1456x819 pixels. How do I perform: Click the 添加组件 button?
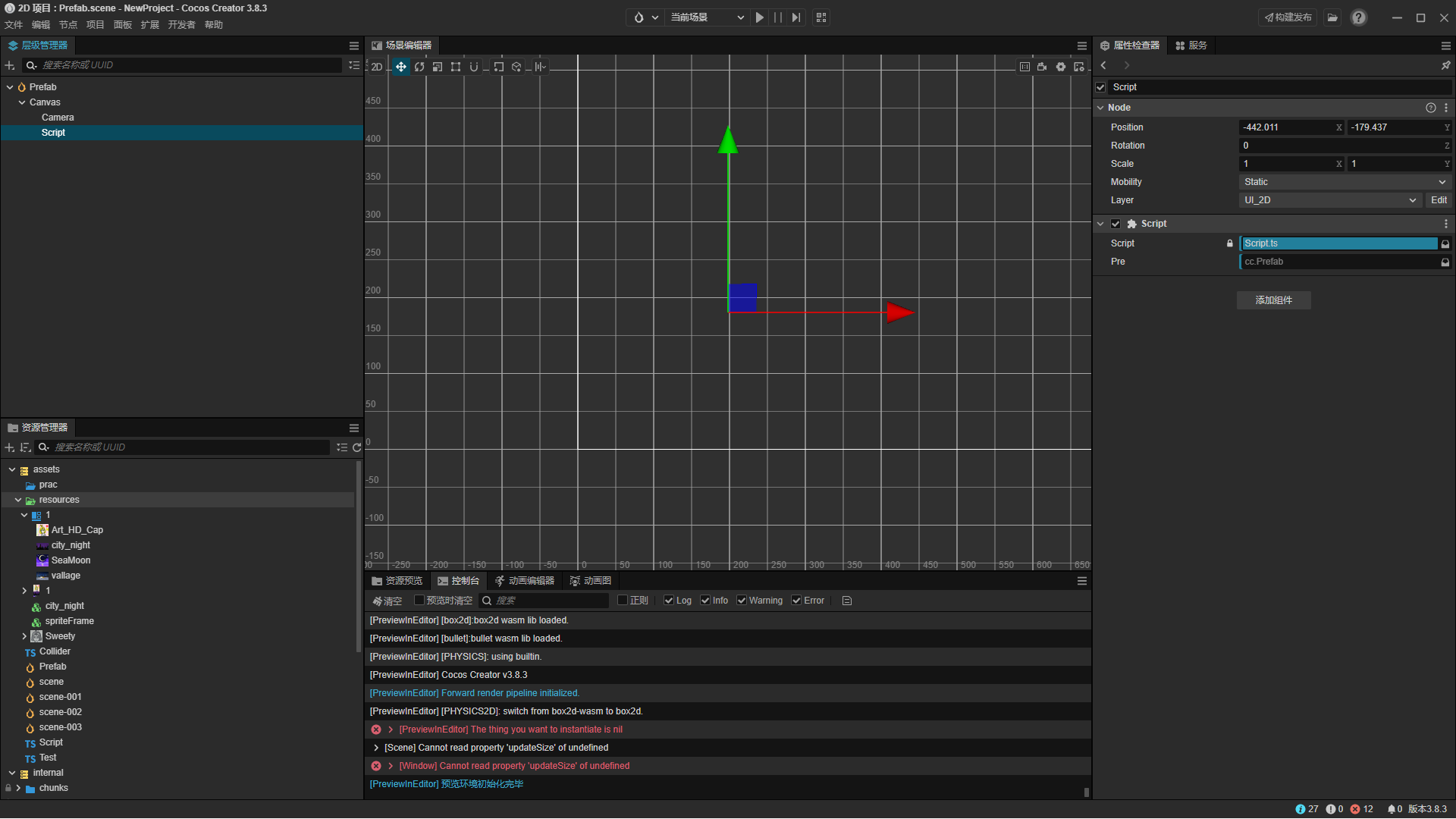1273,300
